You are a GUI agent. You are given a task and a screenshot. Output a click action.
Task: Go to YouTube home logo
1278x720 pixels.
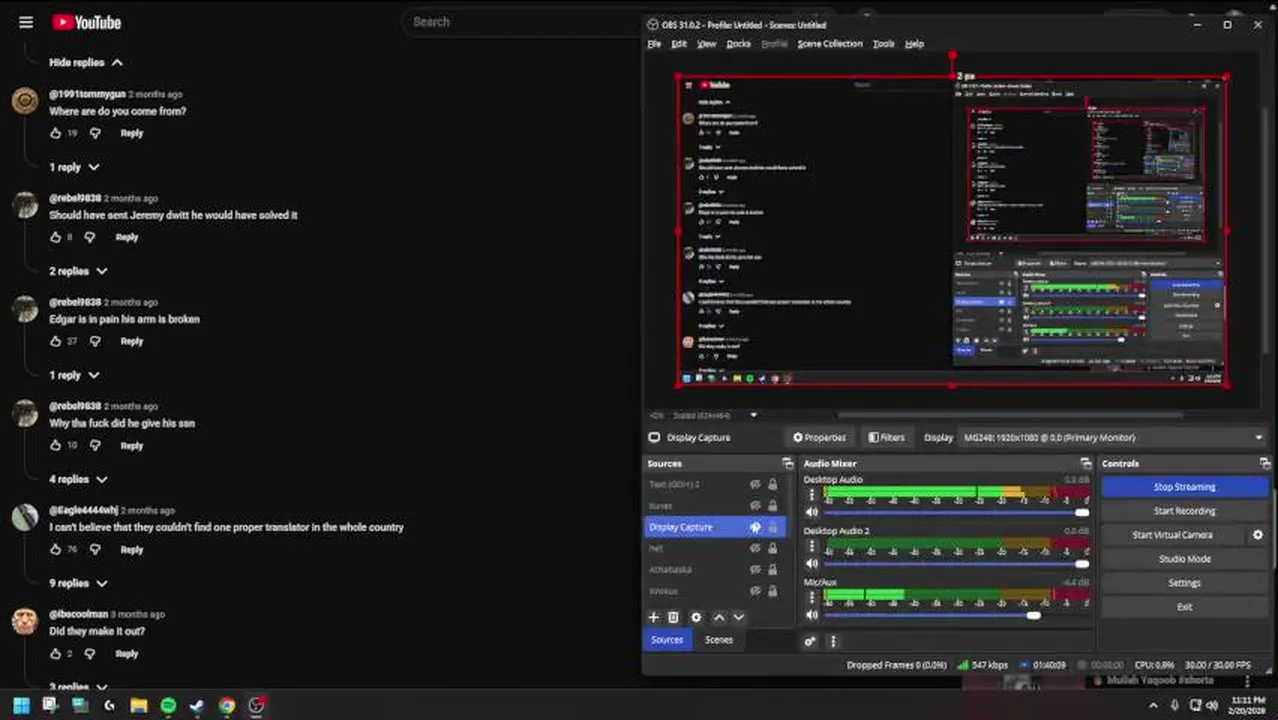pyautogui.click(x=86, y=22)
